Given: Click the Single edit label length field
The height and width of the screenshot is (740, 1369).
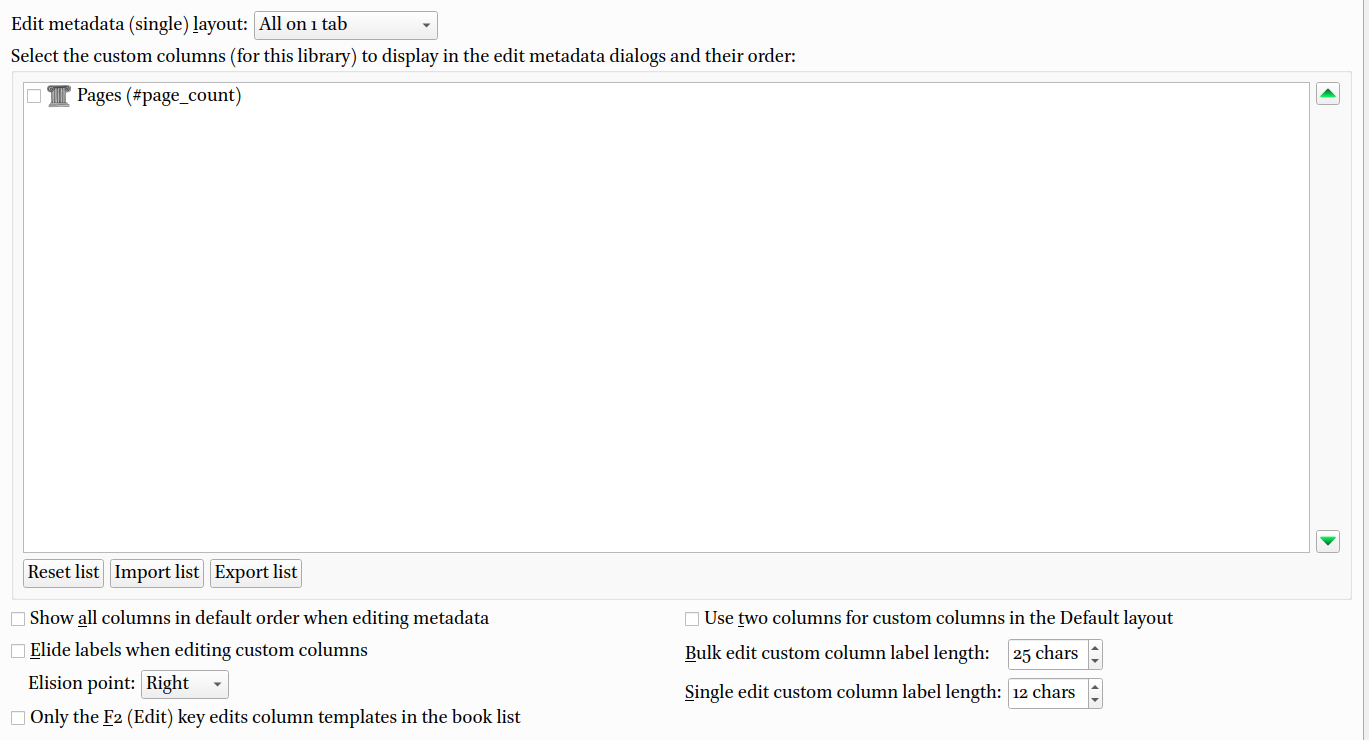Looking at the screenshot, I should 1046,693.
